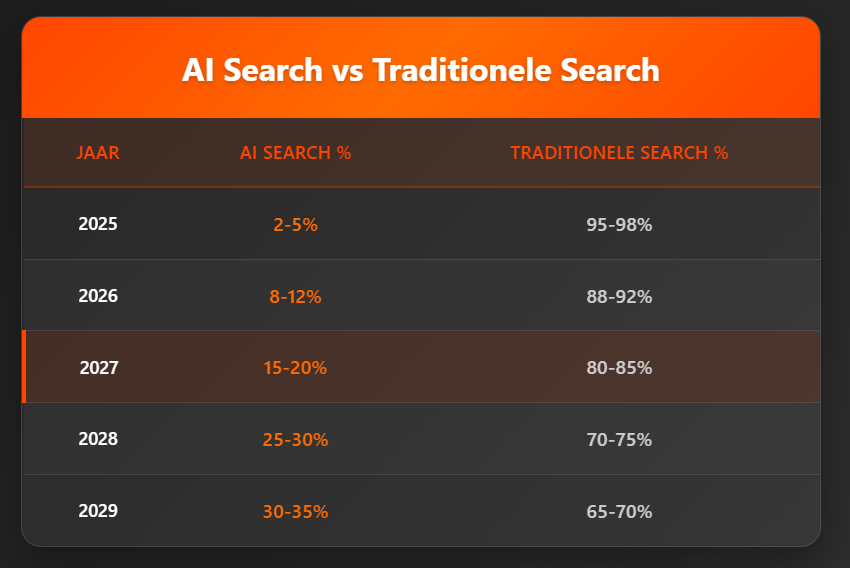Viewport: 850px width, 568px height.
Task: Select the 2025 year cell
Action: click(x=98, y=224)
